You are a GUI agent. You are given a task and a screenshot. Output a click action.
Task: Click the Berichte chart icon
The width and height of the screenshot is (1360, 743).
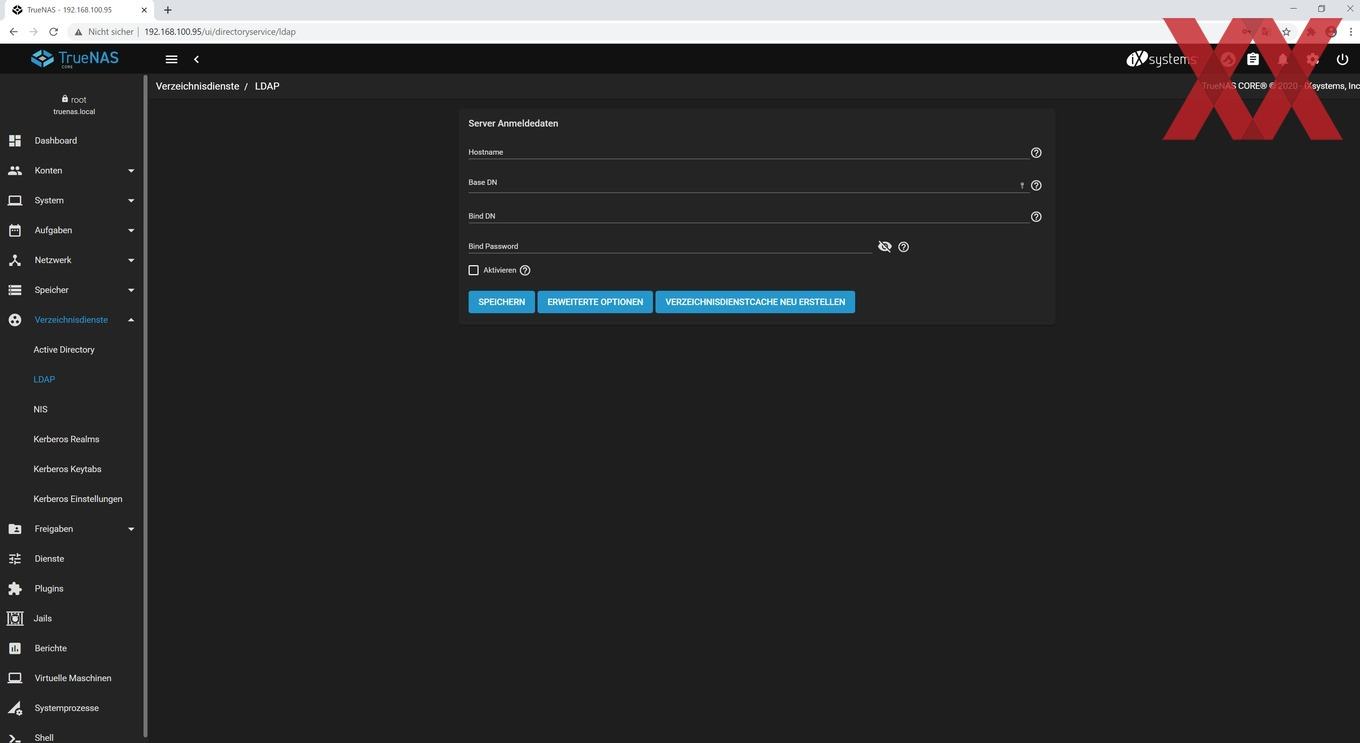point(15,648)
